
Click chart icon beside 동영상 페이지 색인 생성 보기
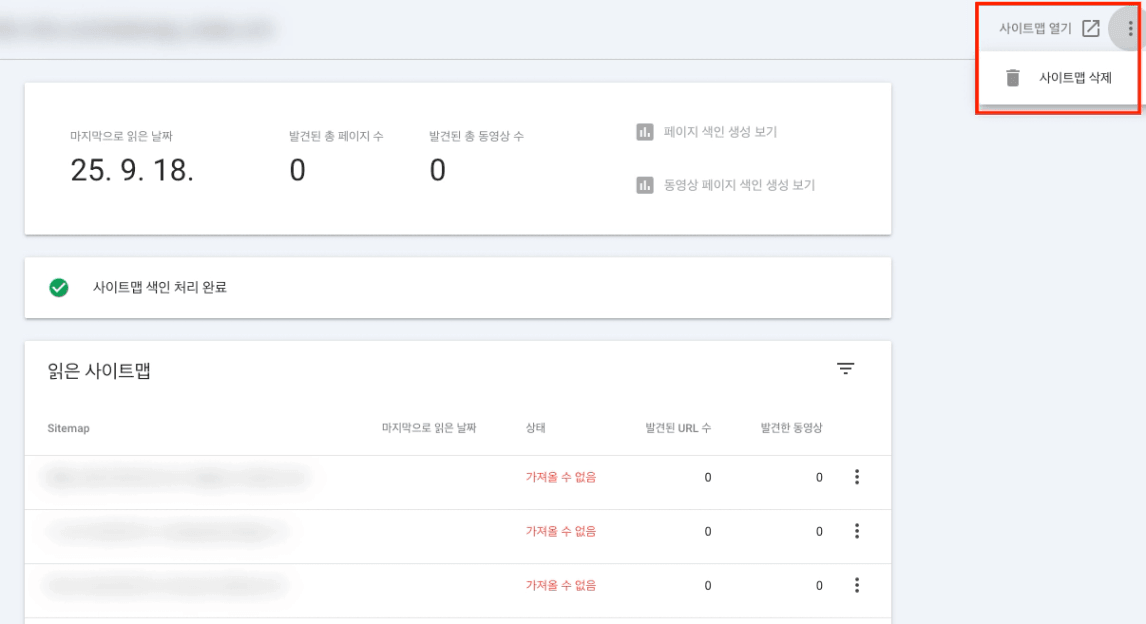click(645, 185)
